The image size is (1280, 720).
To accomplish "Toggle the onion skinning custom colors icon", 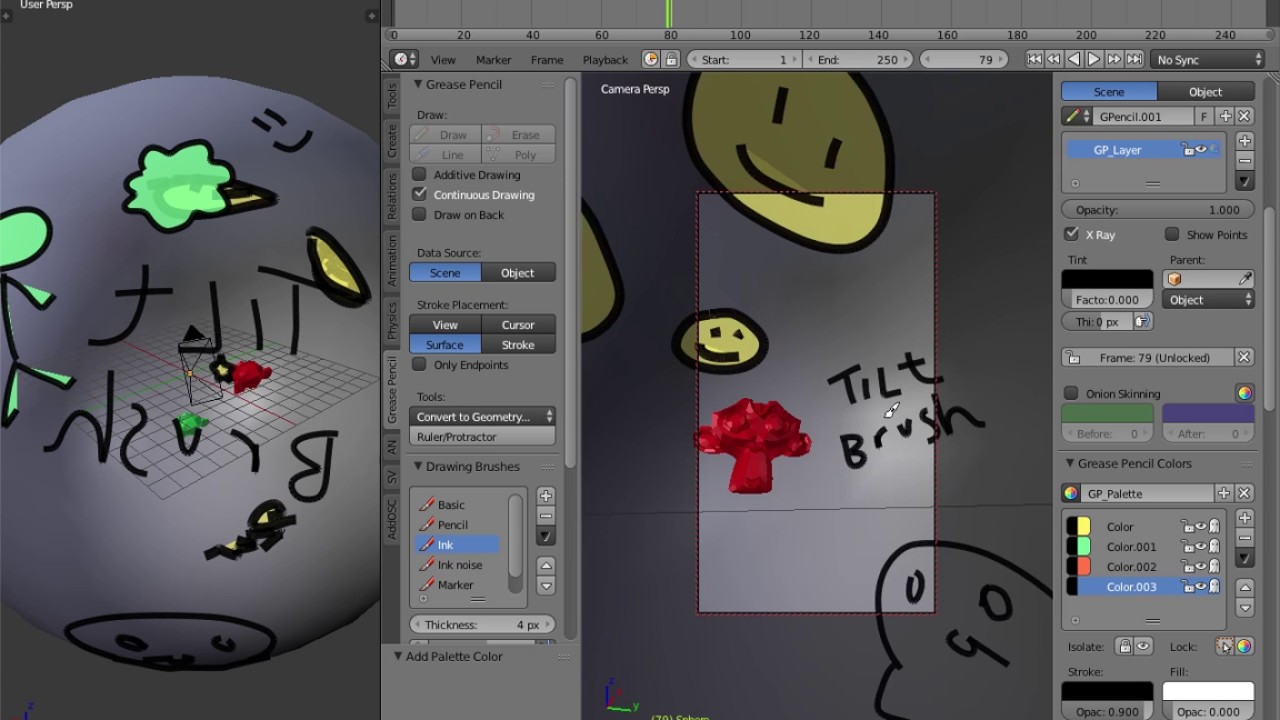I will pos(1244,393).
